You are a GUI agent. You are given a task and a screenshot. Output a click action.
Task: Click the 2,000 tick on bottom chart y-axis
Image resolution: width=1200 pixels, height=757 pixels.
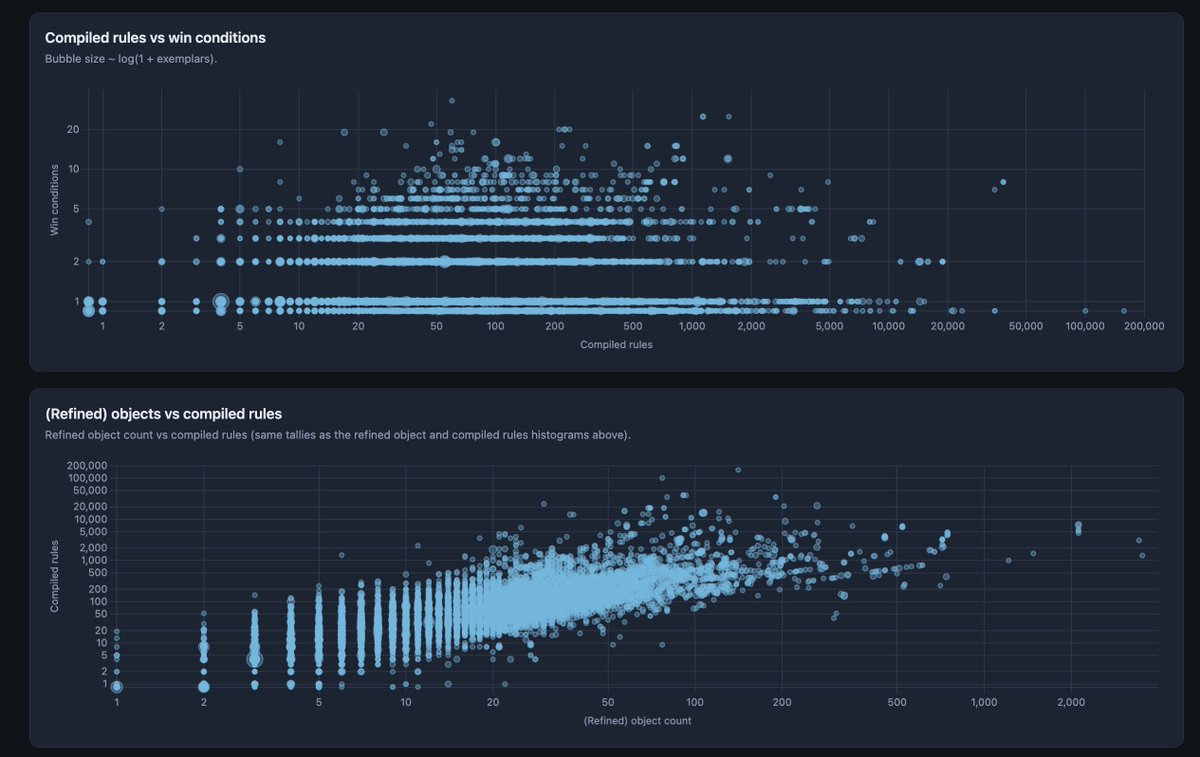[x=93, y=548]
